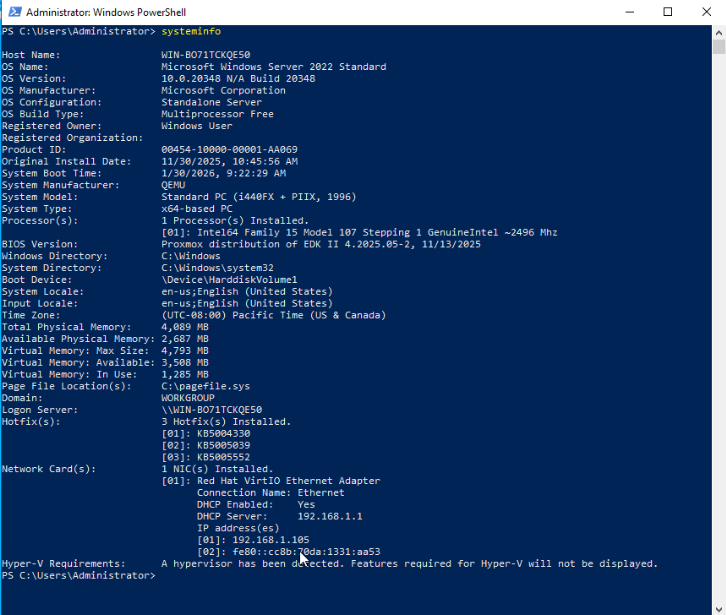Viewport: 726px width, 615px height.
Task: Click DHCP server address 192.168.1.1
Action: click(330, 516)
